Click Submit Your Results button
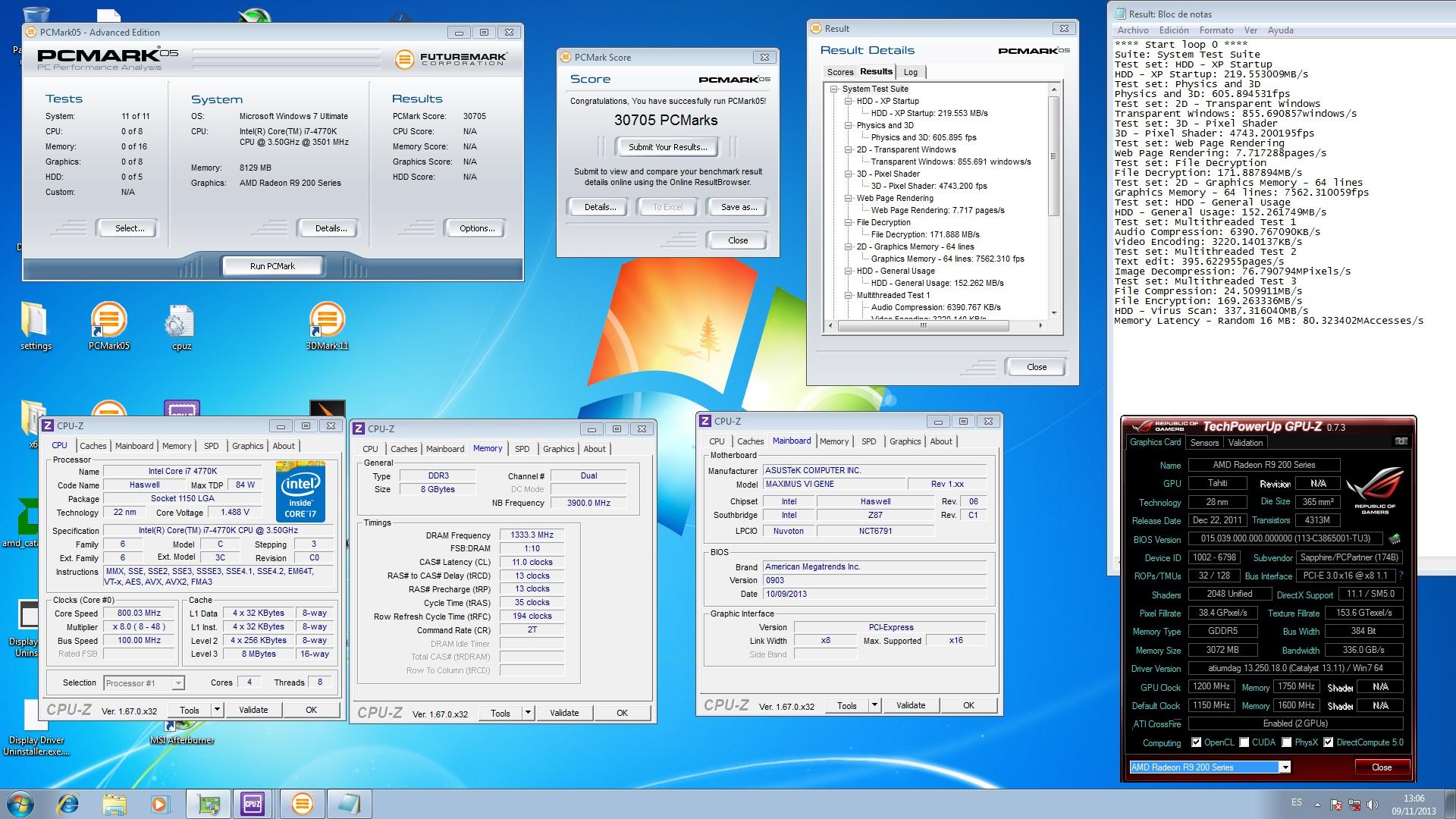The image size is (1456, 819). (x=667, y=147)
